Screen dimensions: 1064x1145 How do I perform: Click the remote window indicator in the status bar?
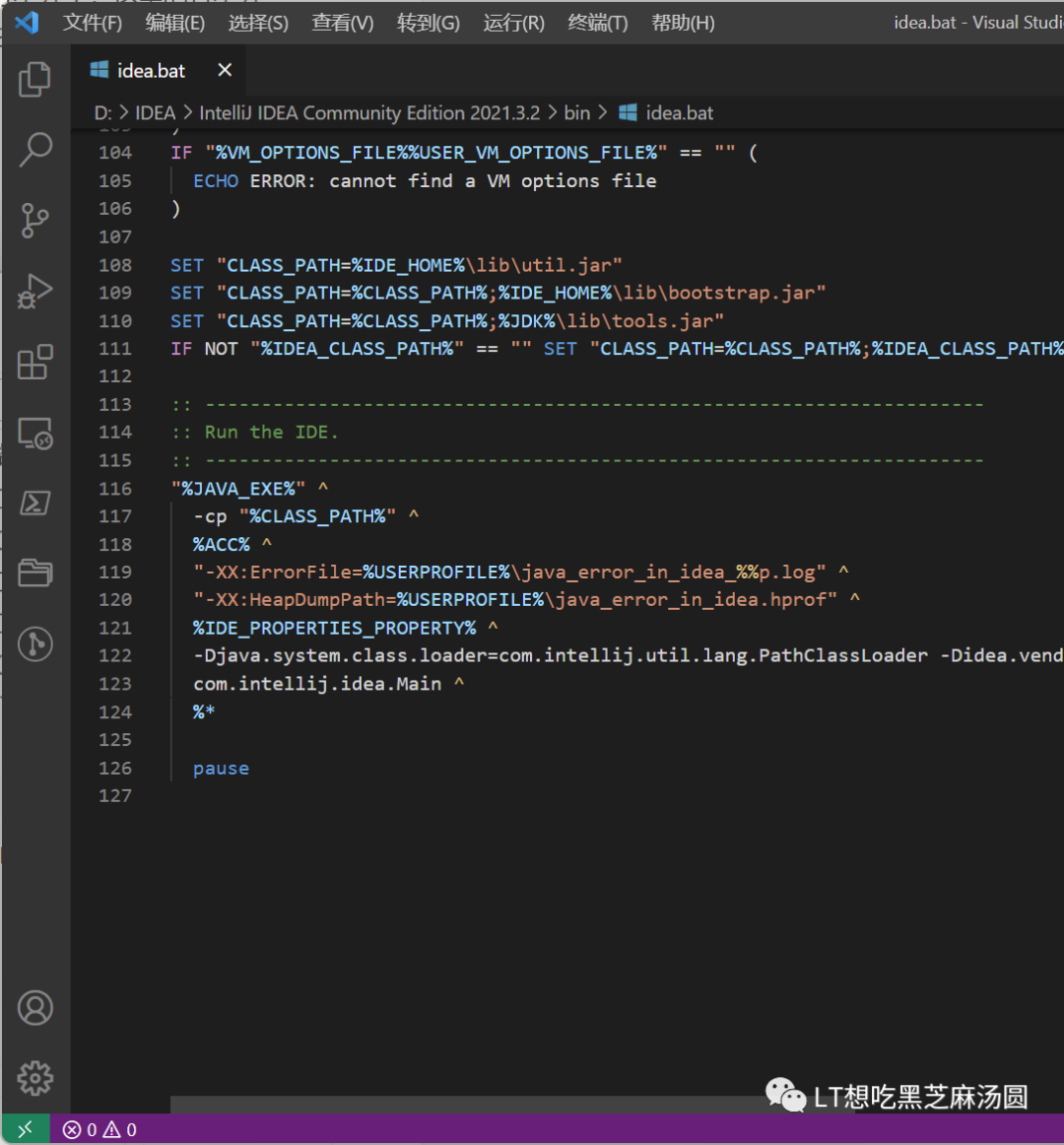click(x=26, y=1129)
